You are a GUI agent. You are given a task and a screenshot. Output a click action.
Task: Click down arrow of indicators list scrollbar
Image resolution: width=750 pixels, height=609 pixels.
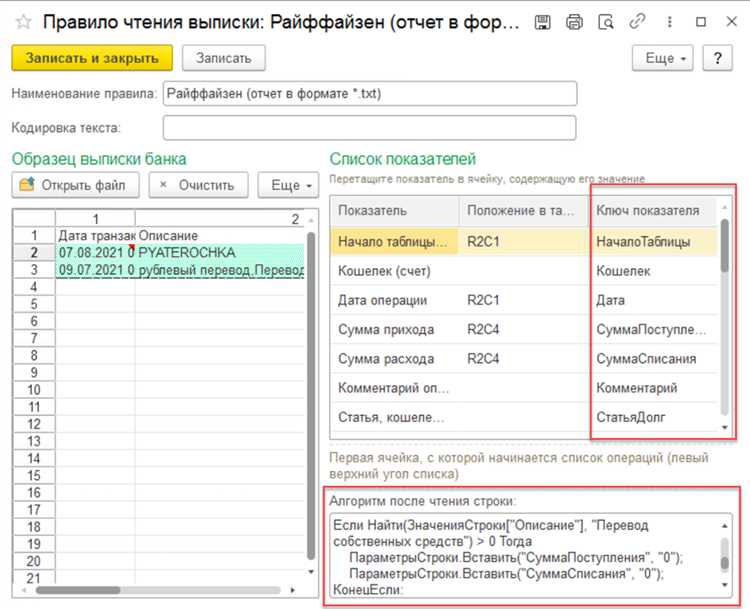click(x=726, y=427)
